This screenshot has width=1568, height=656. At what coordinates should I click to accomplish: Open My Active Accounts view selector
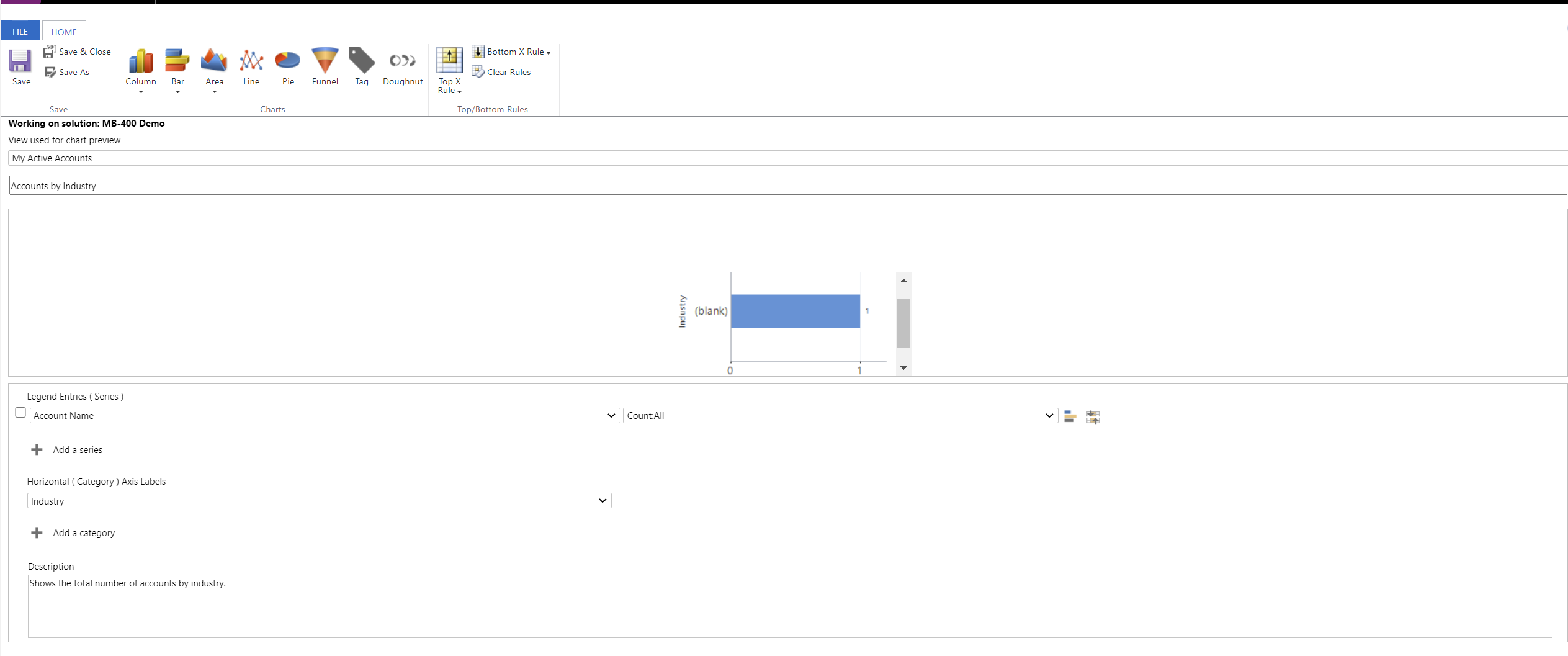788,158
